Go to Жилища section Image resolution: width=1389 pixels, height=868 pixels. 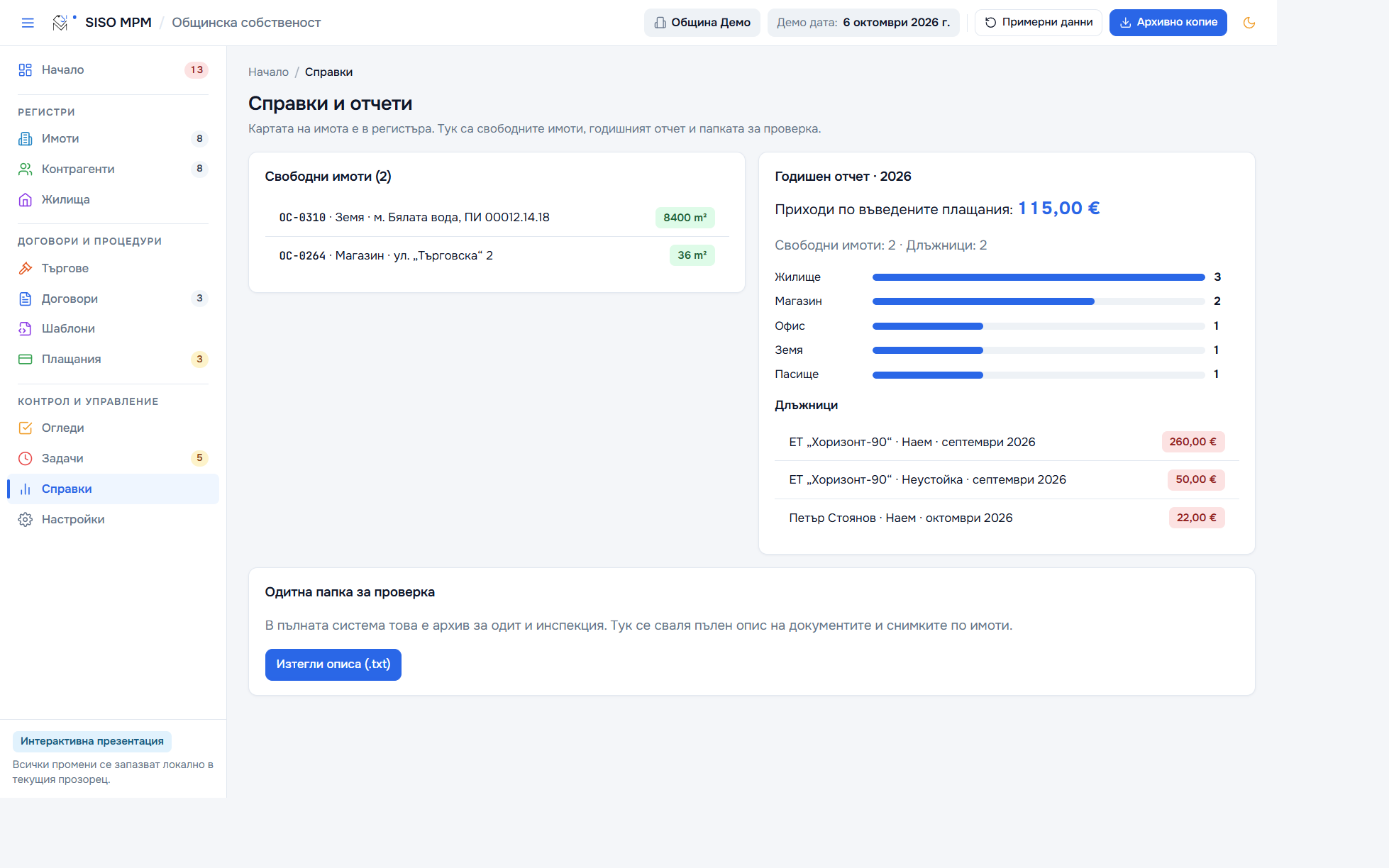[x=113, y=199]
